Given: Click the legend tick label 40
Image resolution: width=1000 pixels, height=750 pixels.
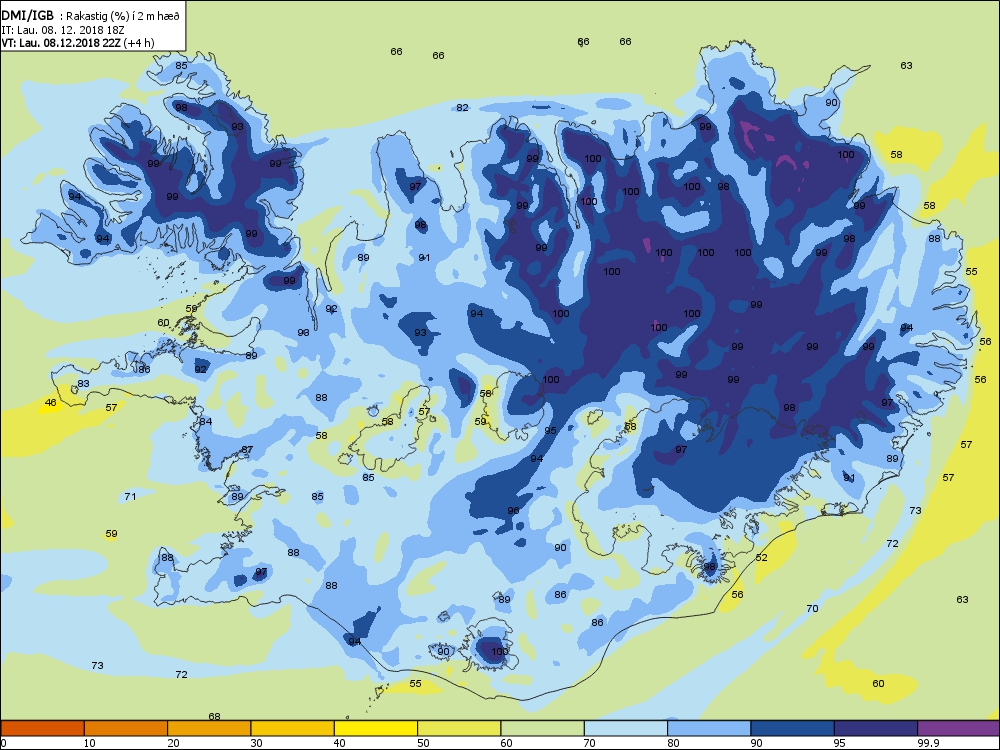Looking at the screenshot, I should 339,742.
